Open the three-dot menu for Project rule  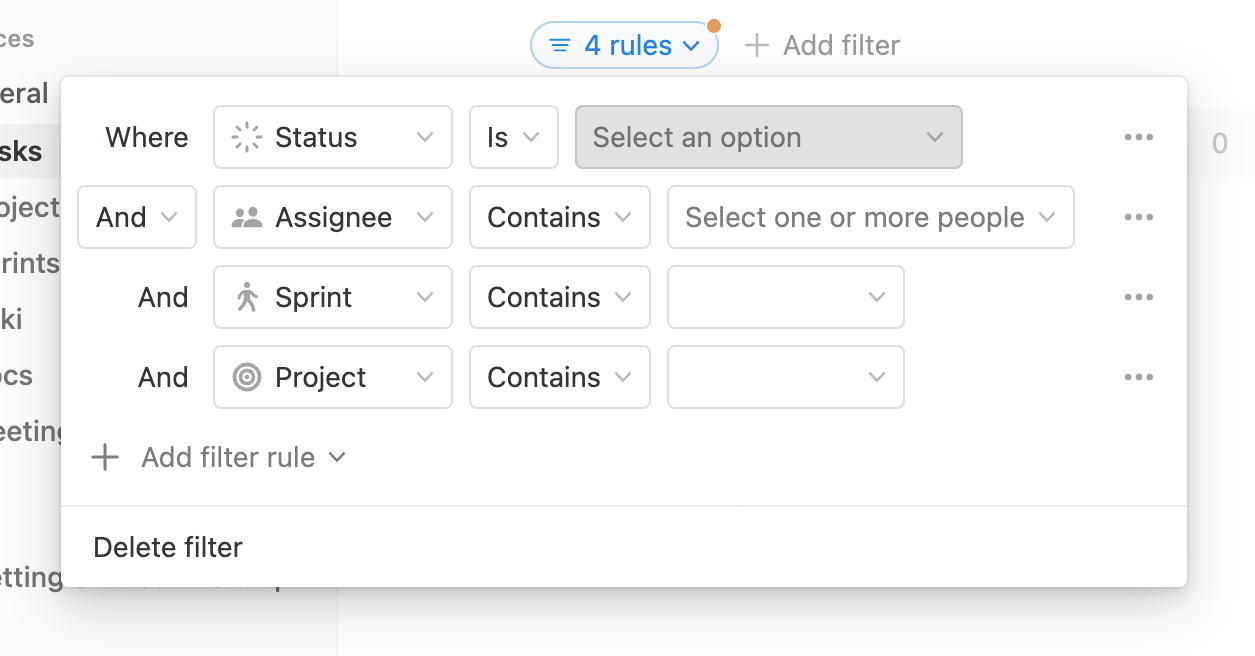click(x=1138, y=378)
